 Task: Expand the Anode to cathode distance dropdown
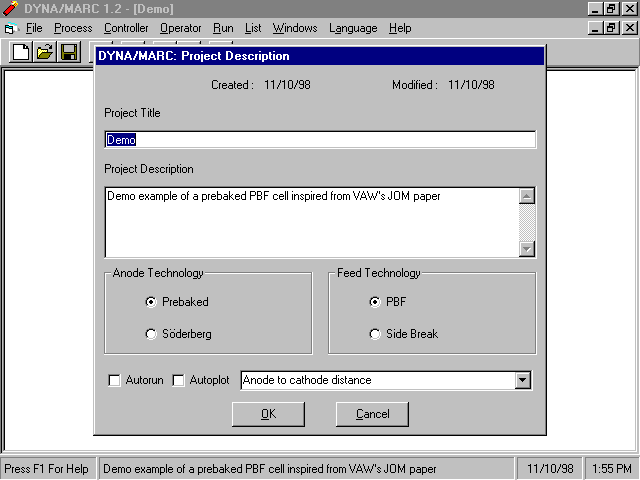(522, 380)
